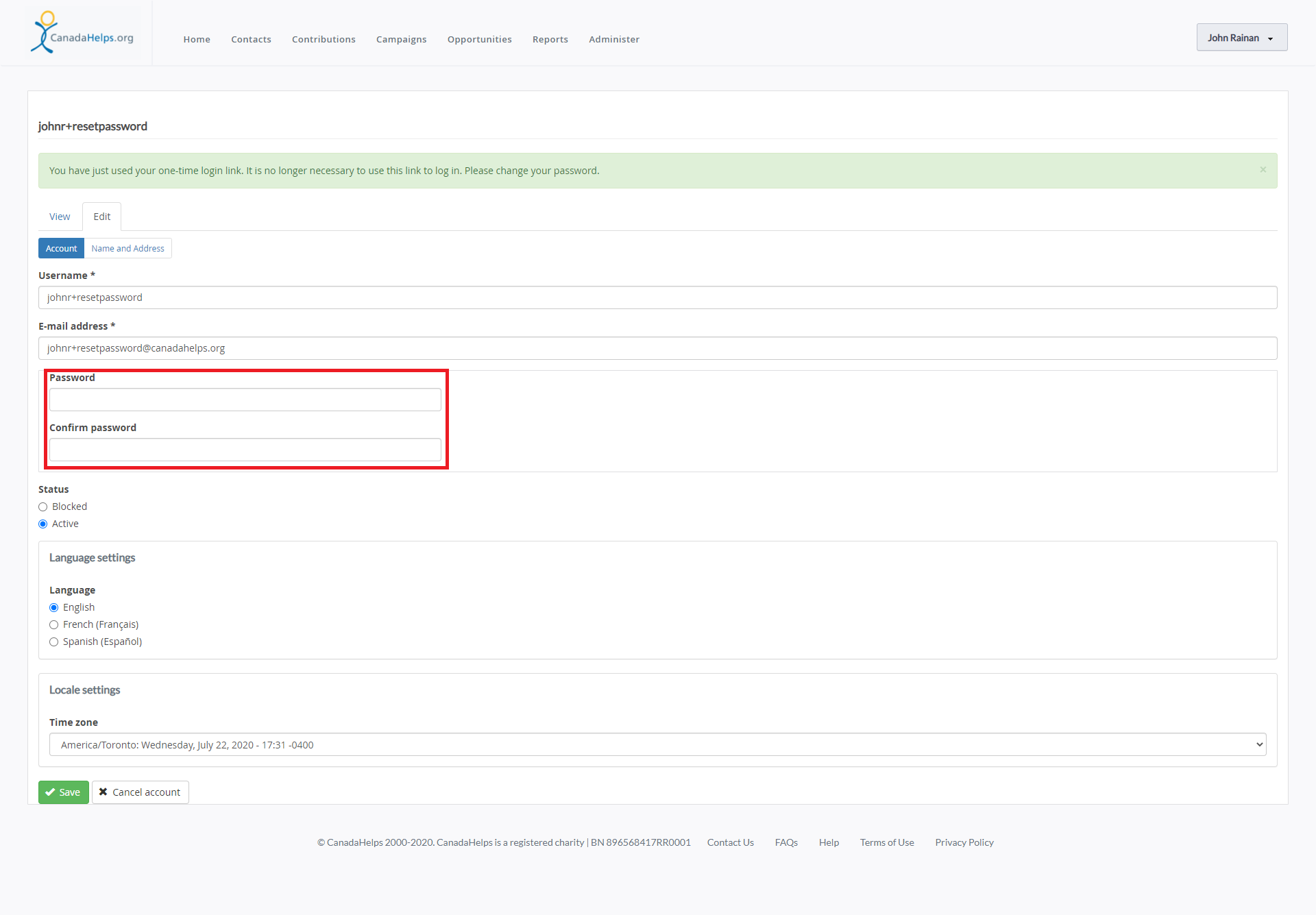Switch to the Edit tab

(101, 217)
